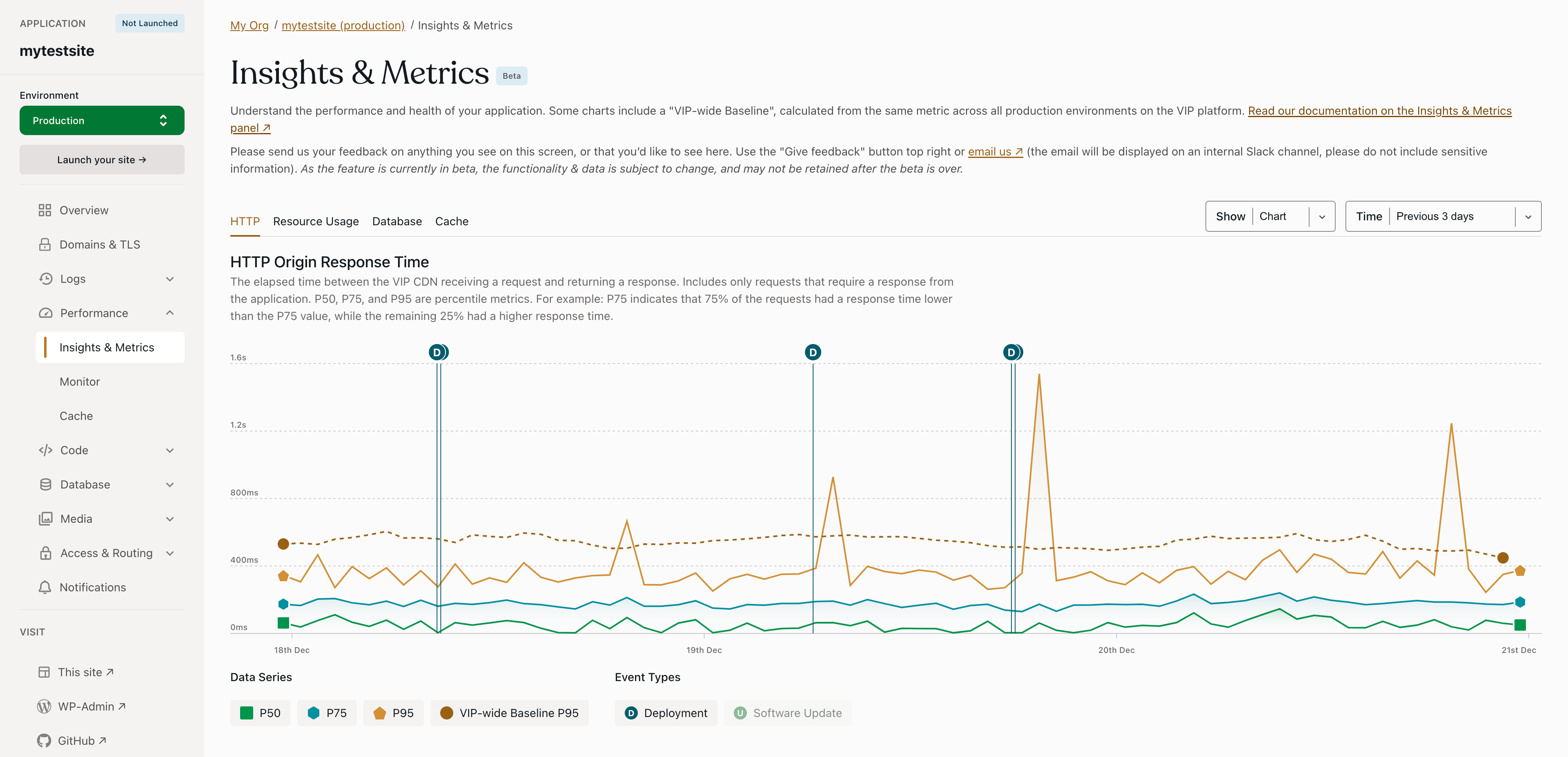Viewport: 1568px width, 757px height.
Task: Open the My Org breadcrumb link
Action: (x=249, y=26)
